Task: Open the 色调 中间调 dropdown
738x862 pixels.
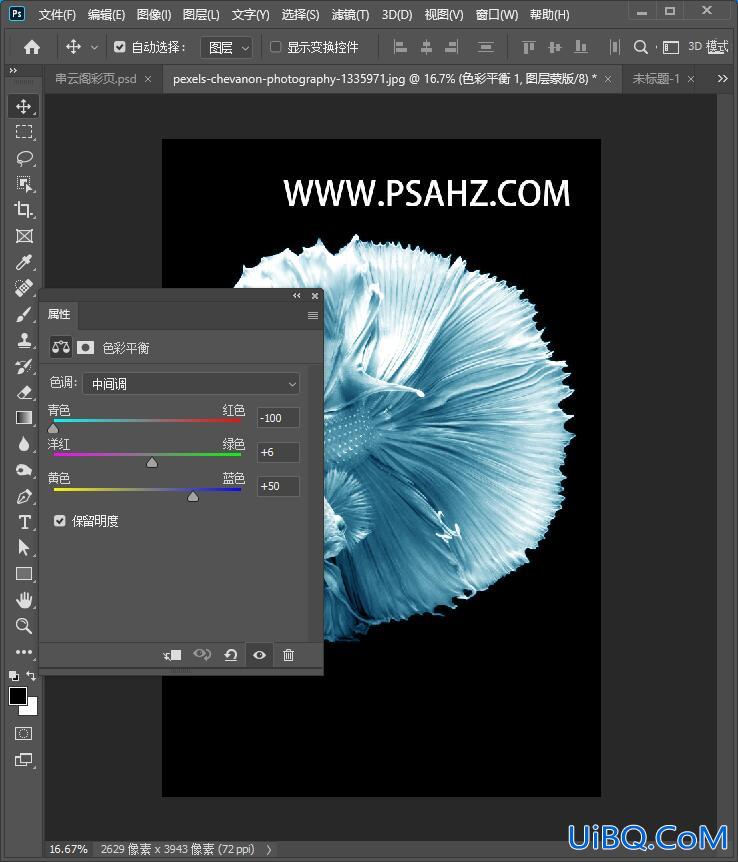Action: tap(191, 384)
